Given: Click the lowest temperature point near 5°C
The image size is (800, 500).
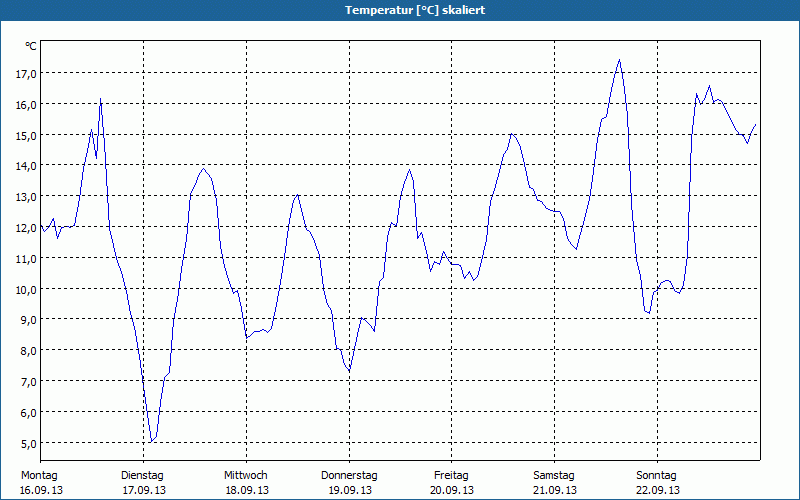Looking at the screenshot, I should pos(151,441).
